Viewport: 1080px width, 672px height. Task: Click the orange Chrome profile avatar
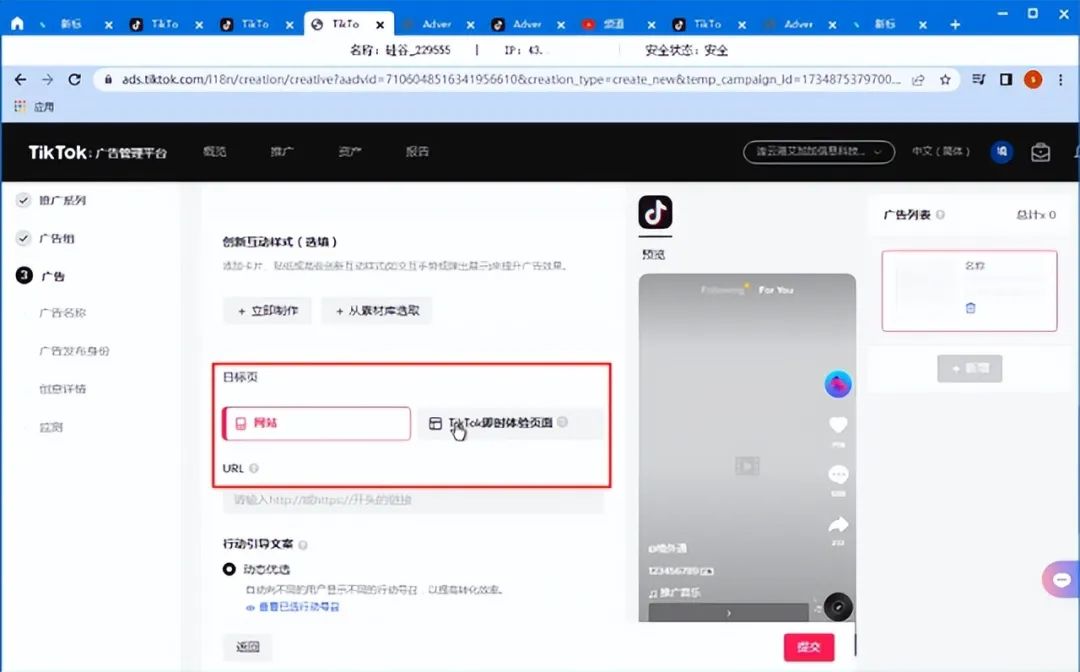[x=1032, y=80]
